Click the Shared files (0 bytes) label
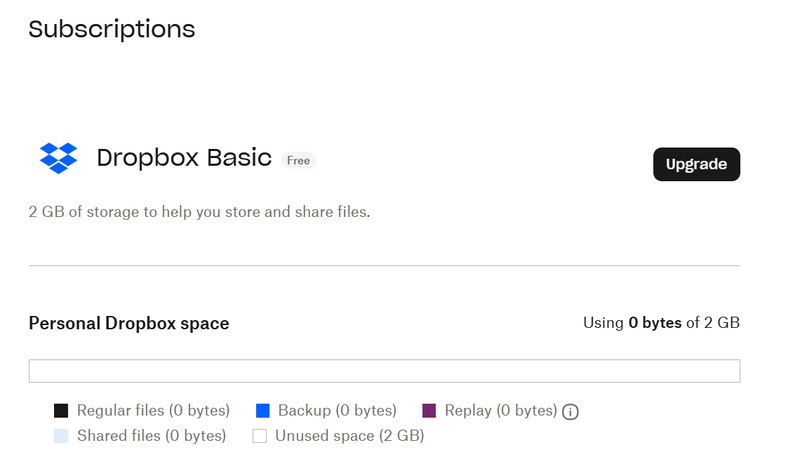 click(151, 436)
